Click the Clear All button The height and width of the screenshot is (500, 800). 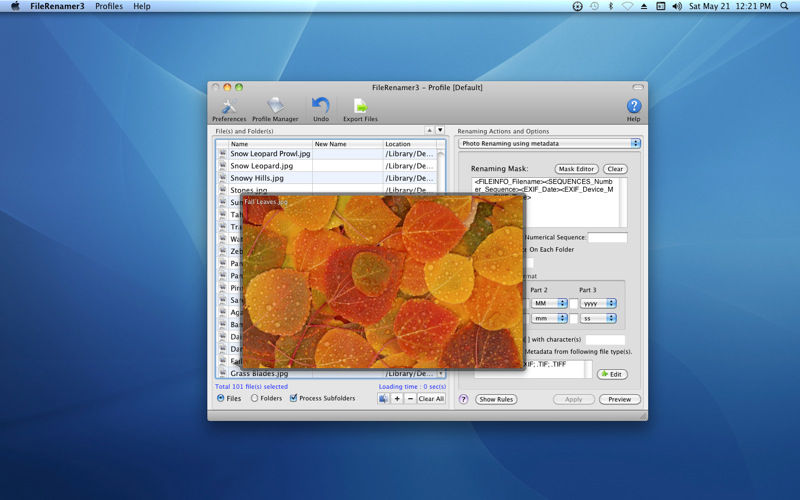(x=431, y=398)
